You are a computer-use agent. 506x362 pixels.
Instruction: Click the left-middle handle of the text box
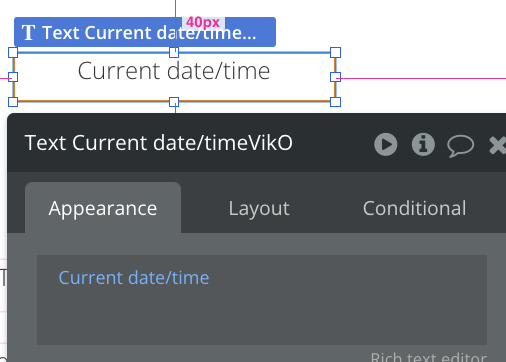(x=13, y=77)
